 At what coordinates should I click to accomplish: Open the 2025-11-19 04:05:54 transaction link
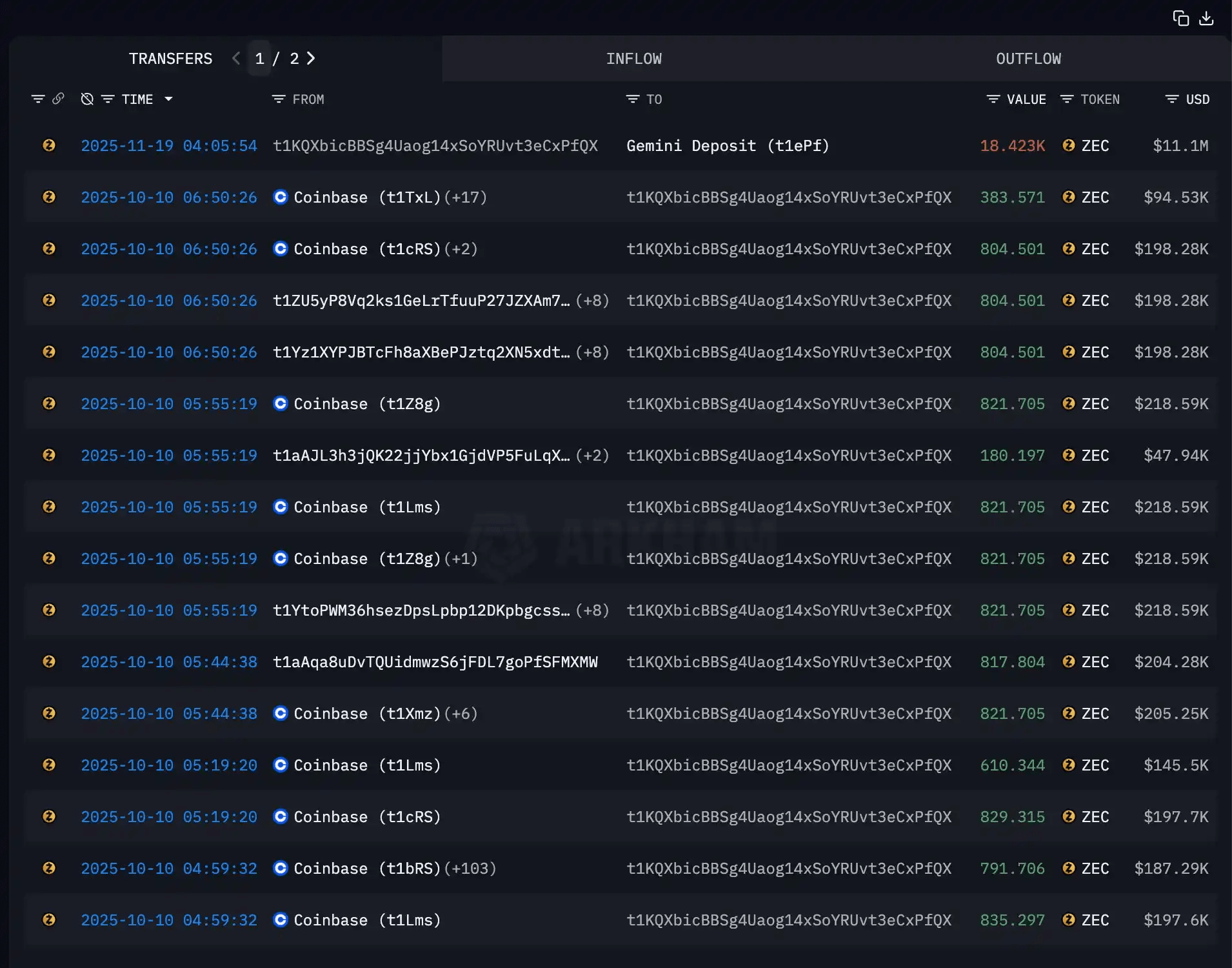[168, 146]
